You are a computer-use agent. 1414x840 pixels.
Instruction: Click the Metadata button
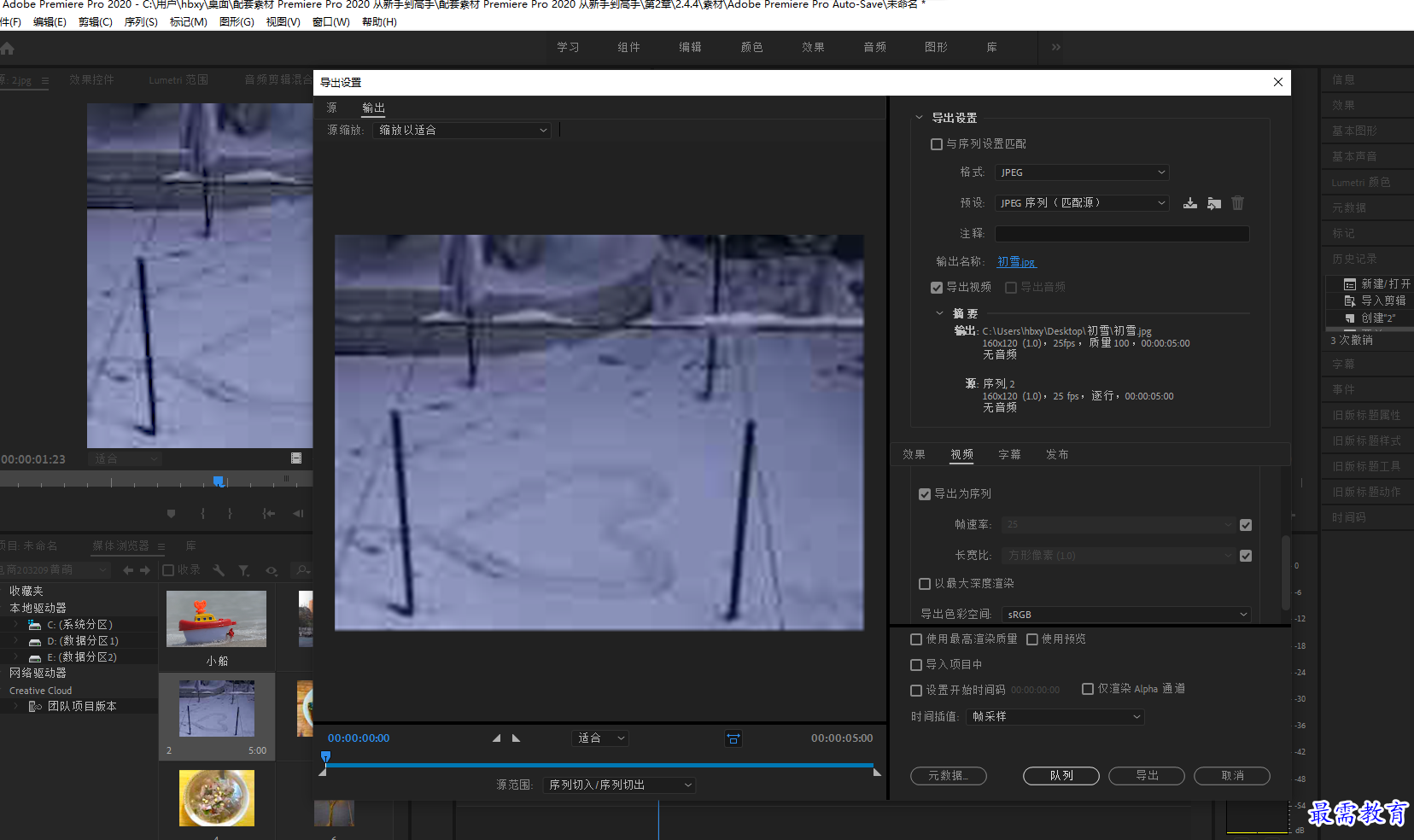[949, 776]
